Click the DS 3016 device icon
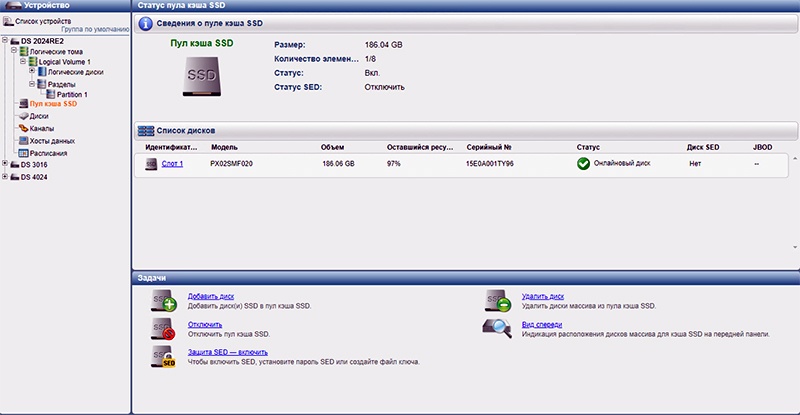This screenshot has width=800, height=415. [x=15, y=165]
